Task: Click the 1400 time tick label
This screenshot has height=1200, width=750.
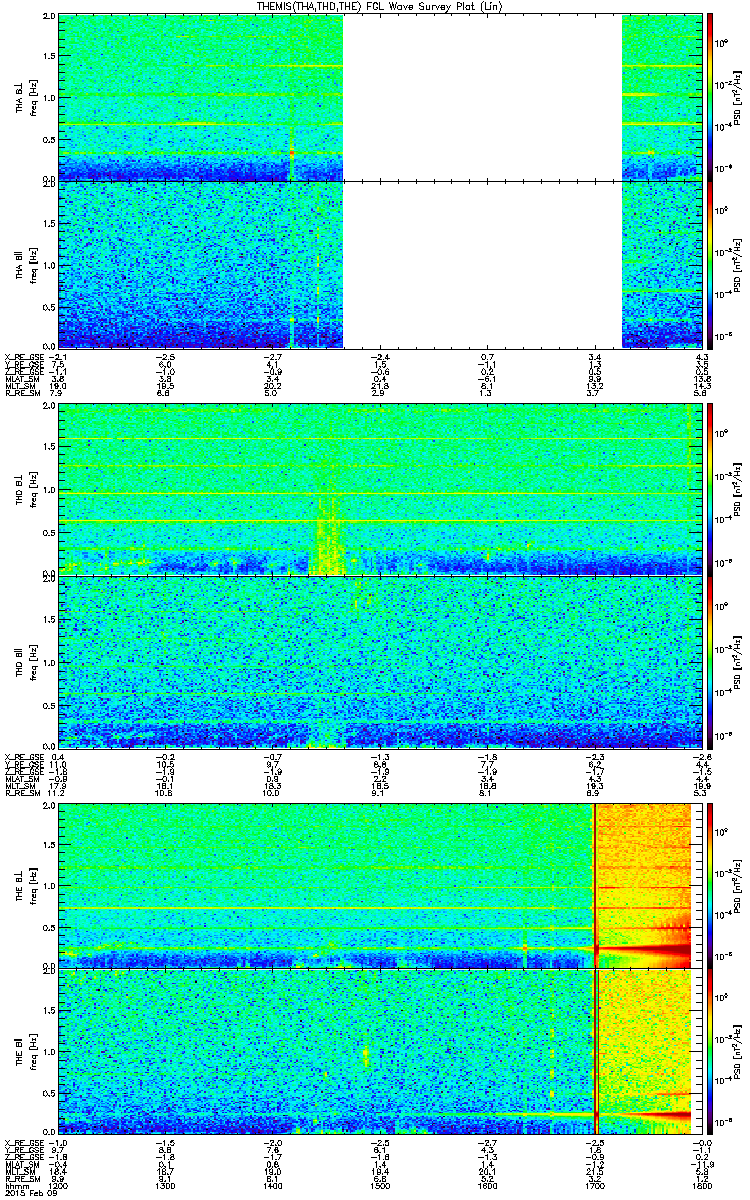Action: (x=272, y=1184)
